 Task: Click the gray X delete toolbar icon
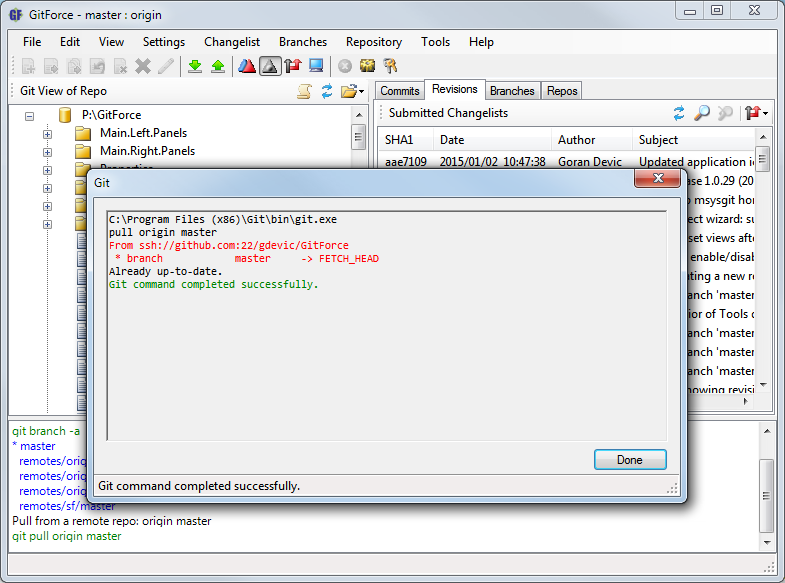click(x=143, y=66)
